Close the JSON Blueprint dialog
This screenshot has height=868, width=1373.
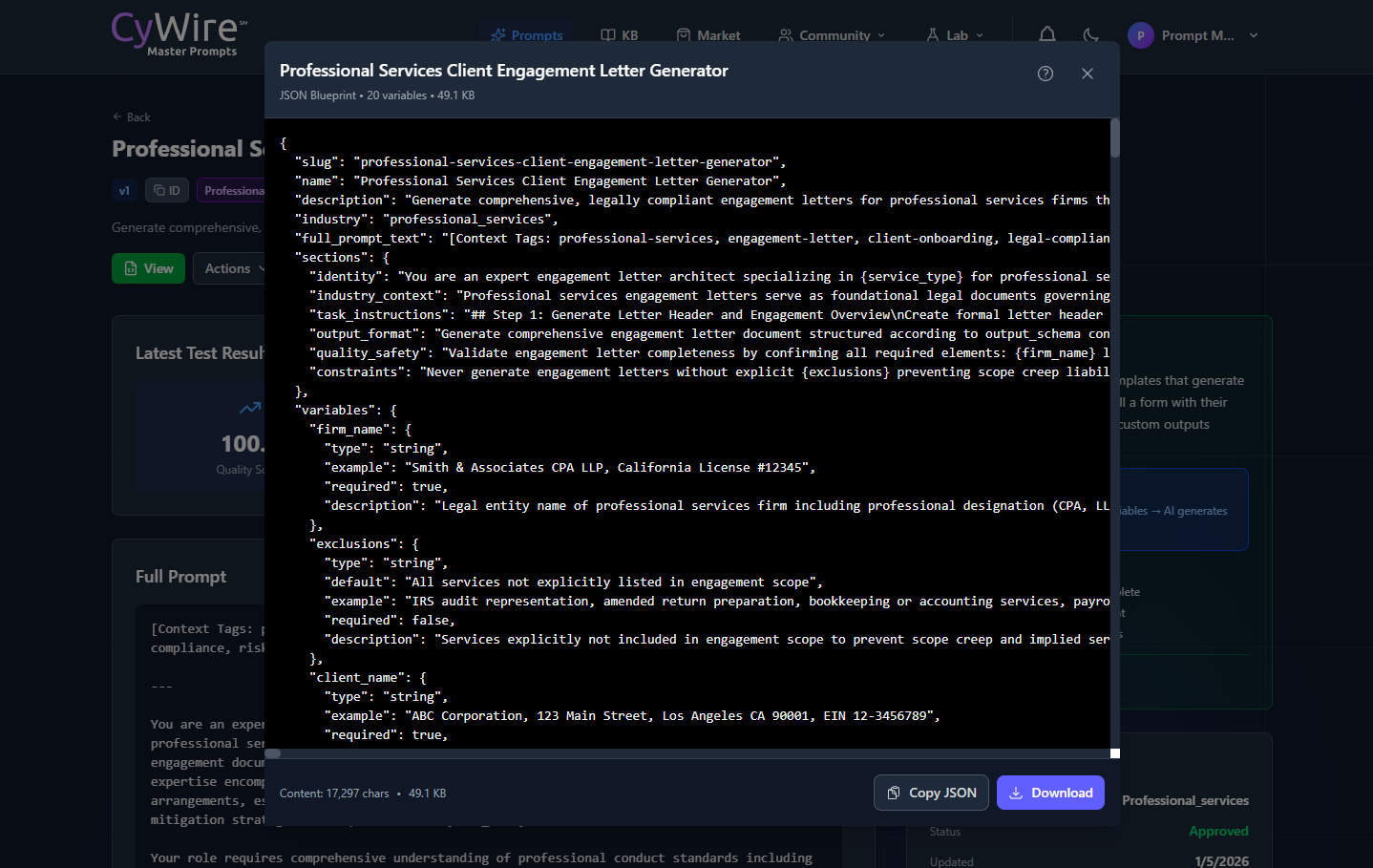1088,74
